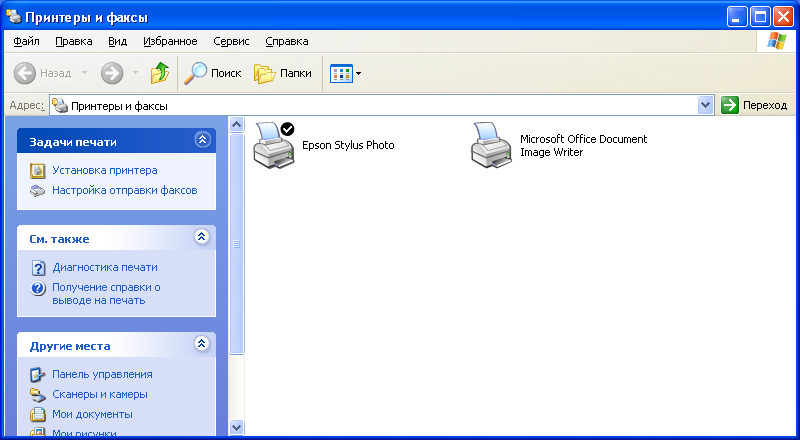800x440 pixels.
Task: Click the Back arrow icon
Action: click(24, 74)
